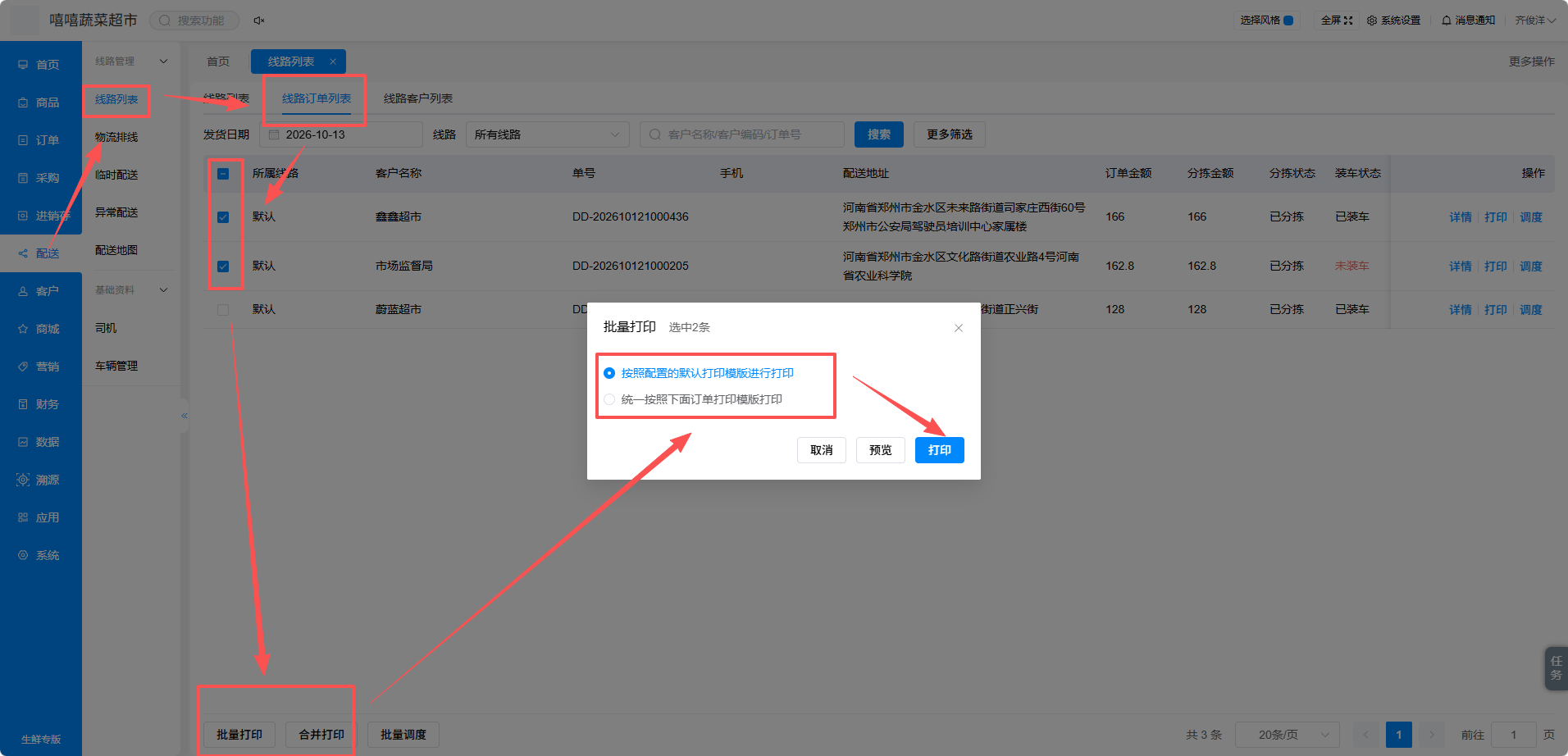Expand the 20条/页 page size dropdown
This screenshot has height=756, width=1568.
(x=1287, y=735)
